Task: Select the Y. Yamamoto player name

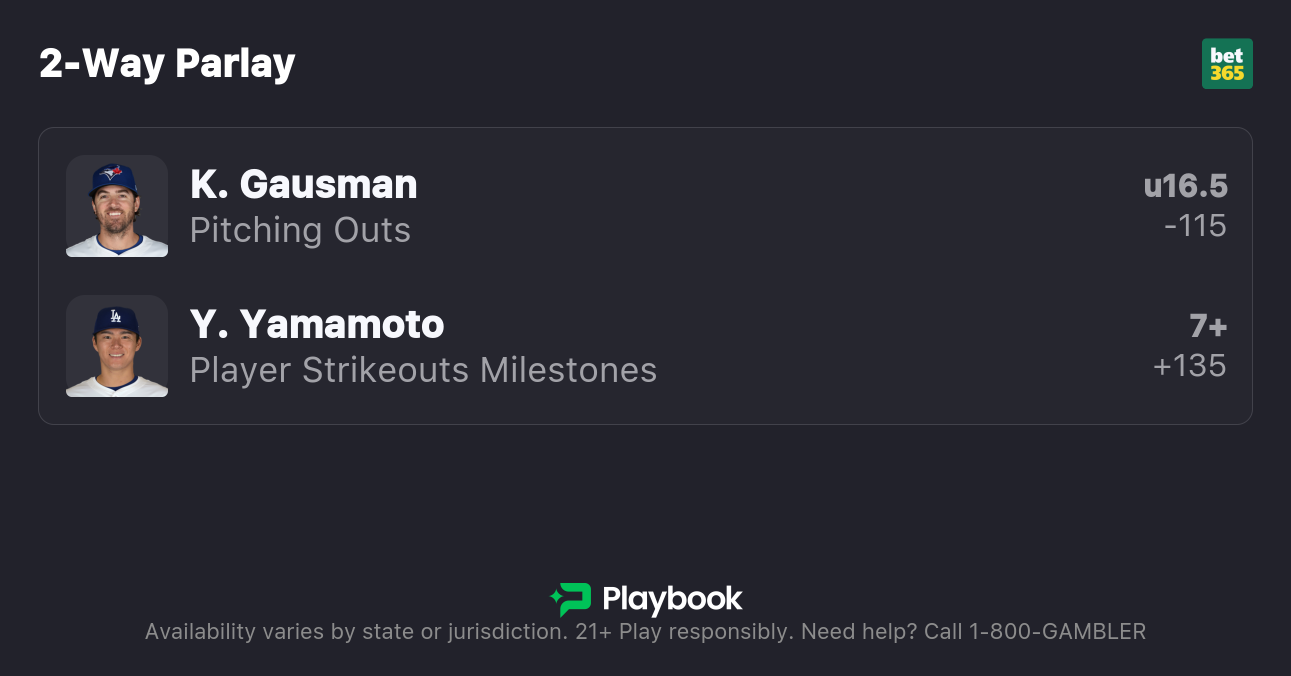Action: point(317,324)
